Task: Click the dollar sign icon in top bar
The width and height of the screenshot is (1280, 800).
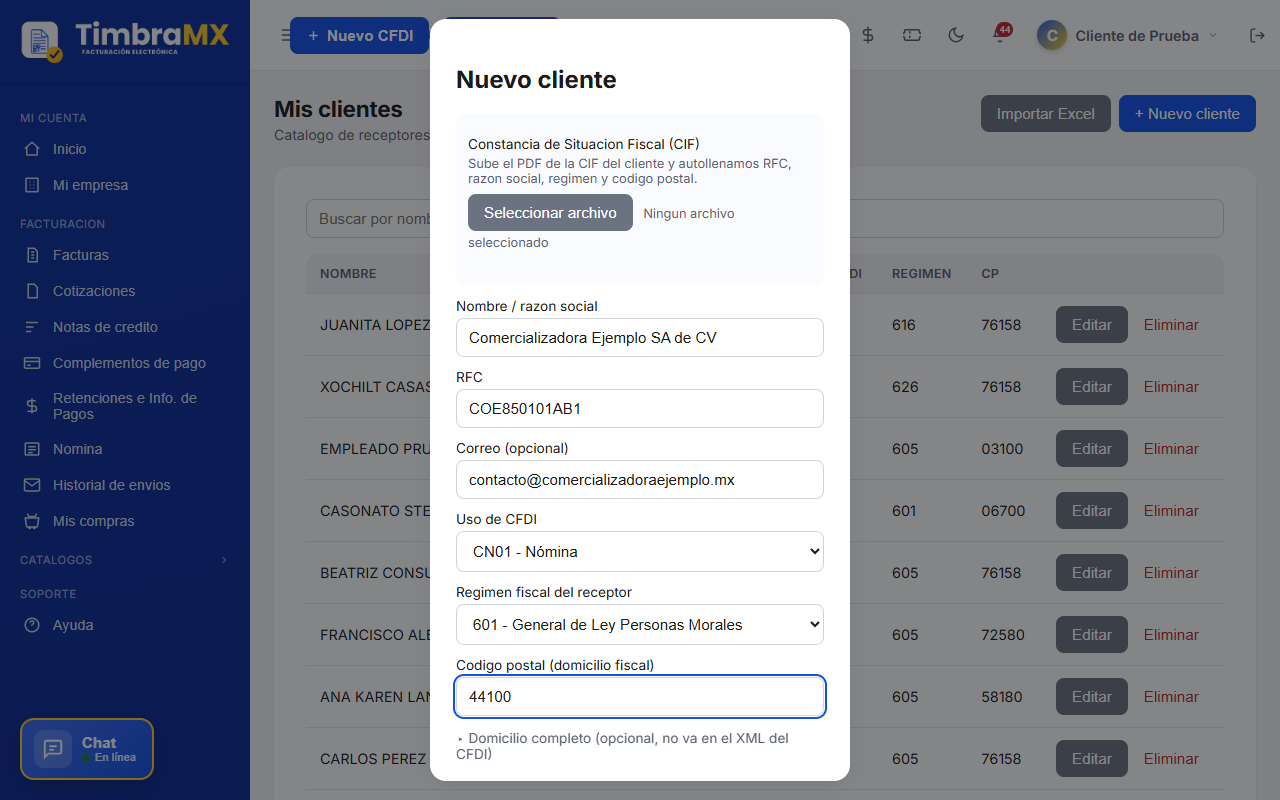Action: coord(868,35)
